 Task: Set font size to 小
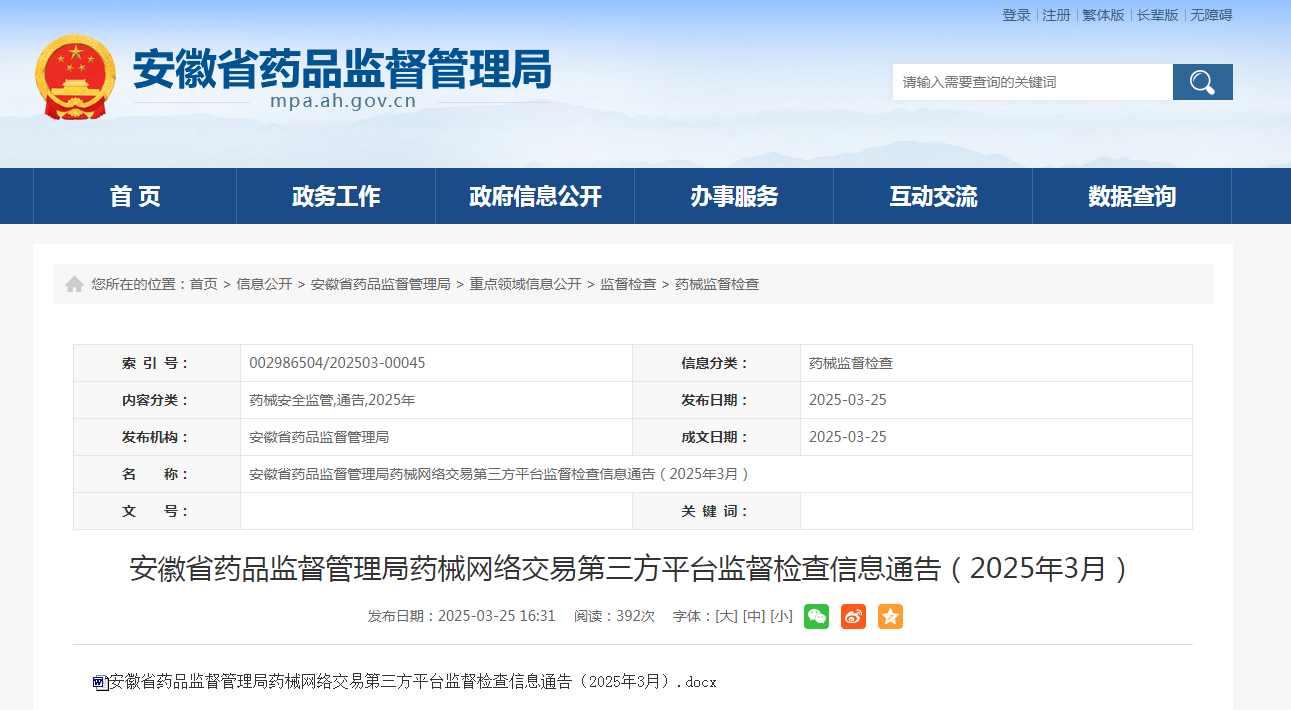pyautogui.click(x=781, y=616)
